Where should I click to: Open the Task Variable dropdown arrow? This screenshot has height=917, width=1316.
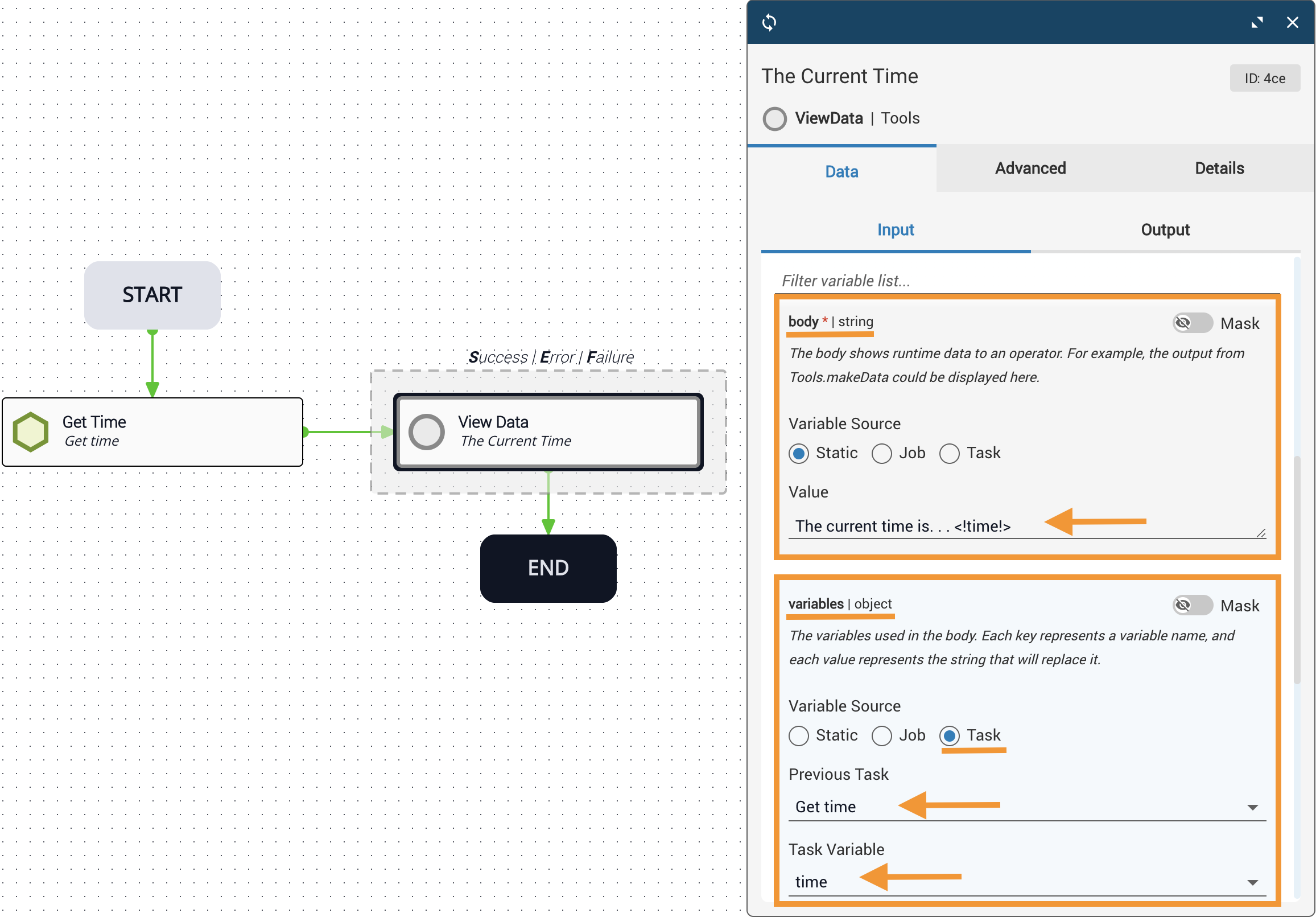click(1252, 882)
